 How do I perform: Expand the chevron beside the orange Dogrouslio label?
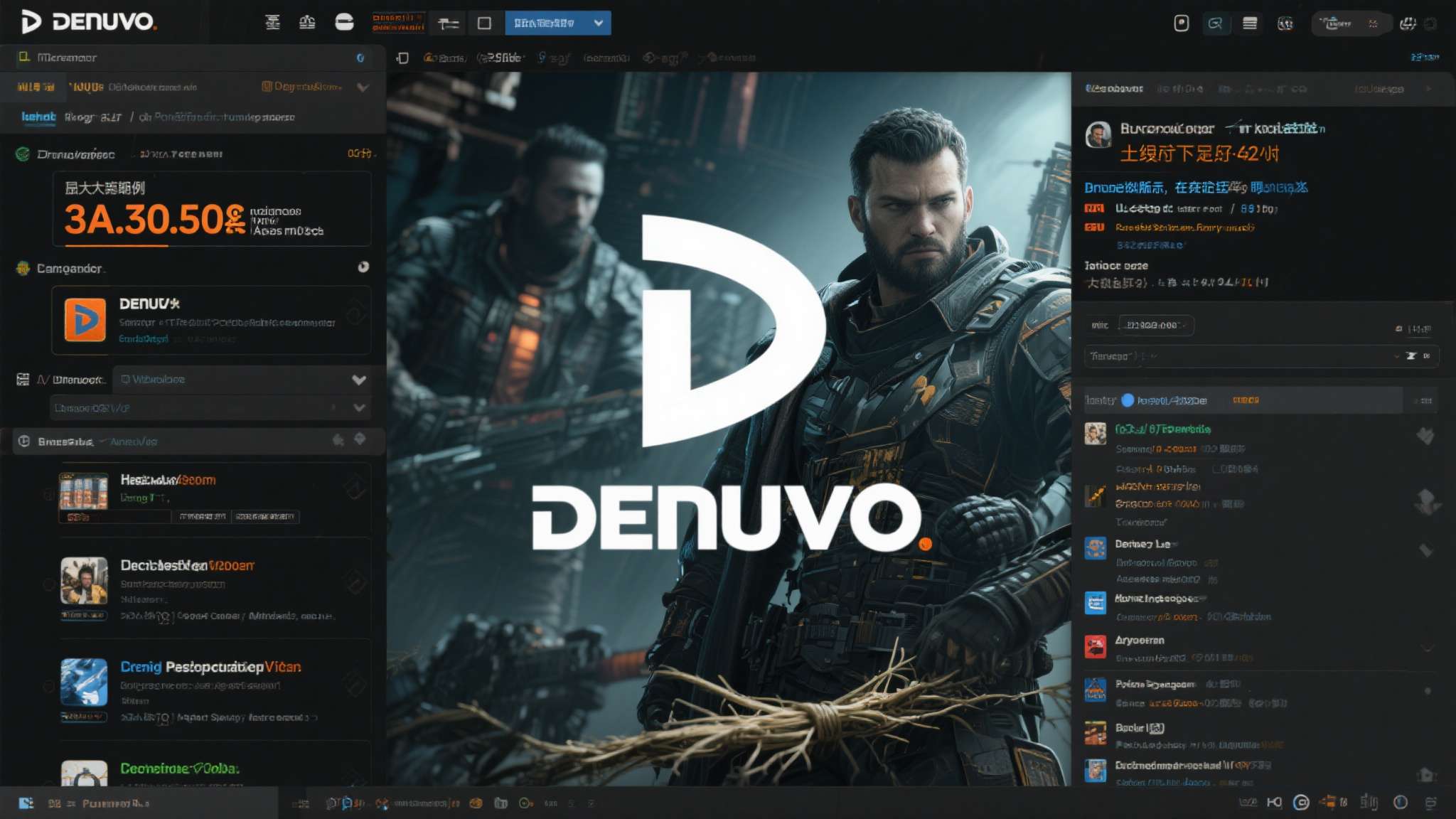coord(363,87)
